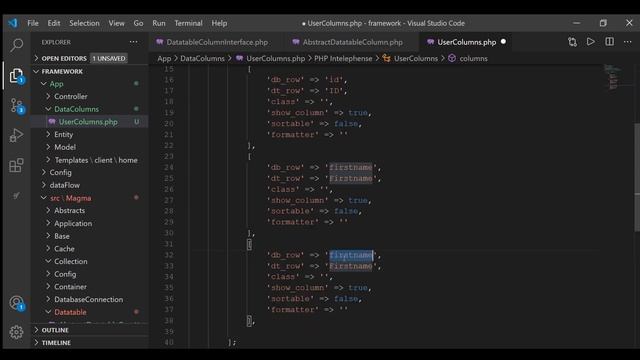Open editor more actions ellipsis

627,42
